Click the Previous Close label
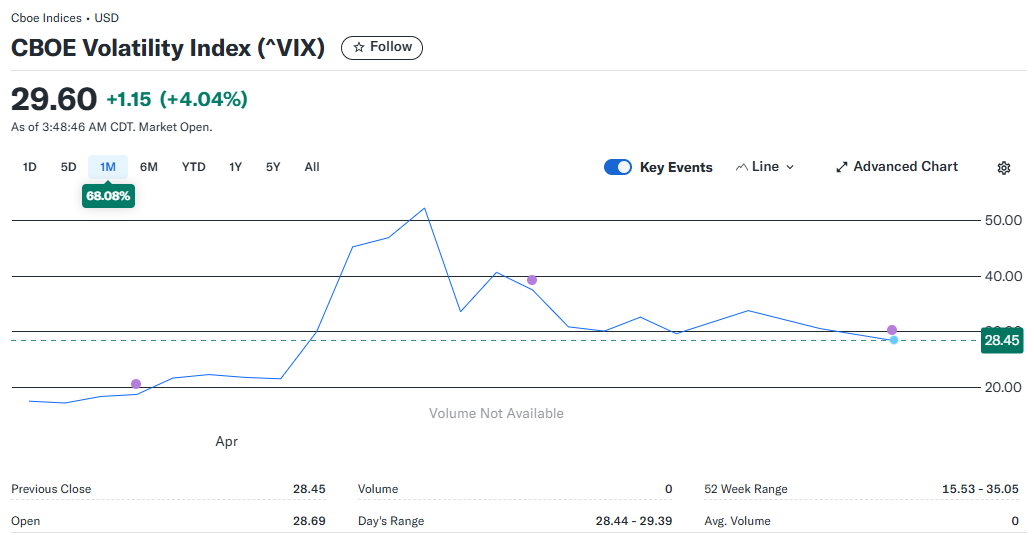 (51, 489)
